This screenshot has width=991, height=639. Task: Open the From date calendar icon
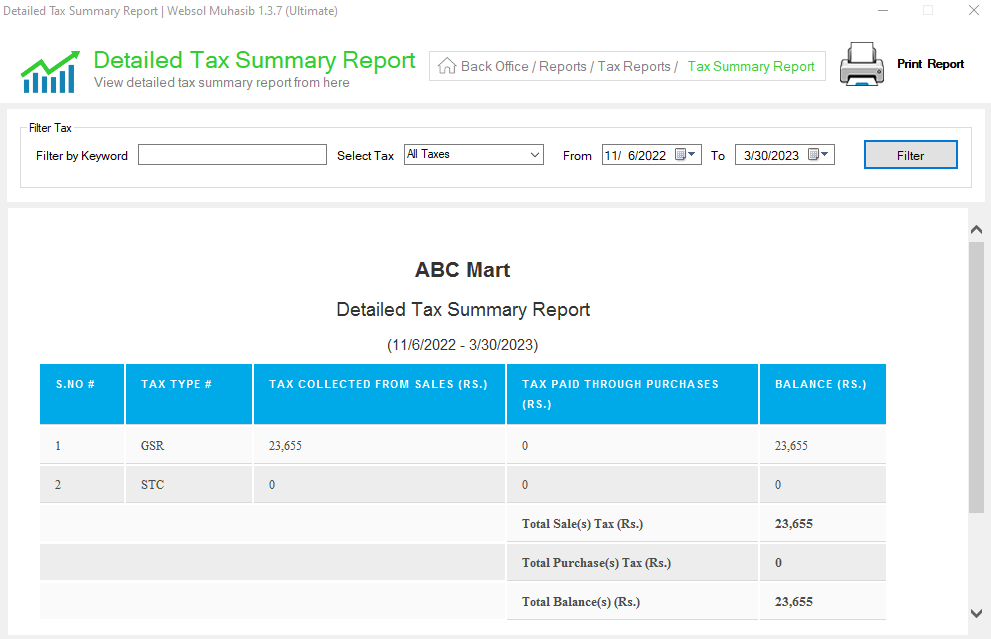click(x=680, y=154)
